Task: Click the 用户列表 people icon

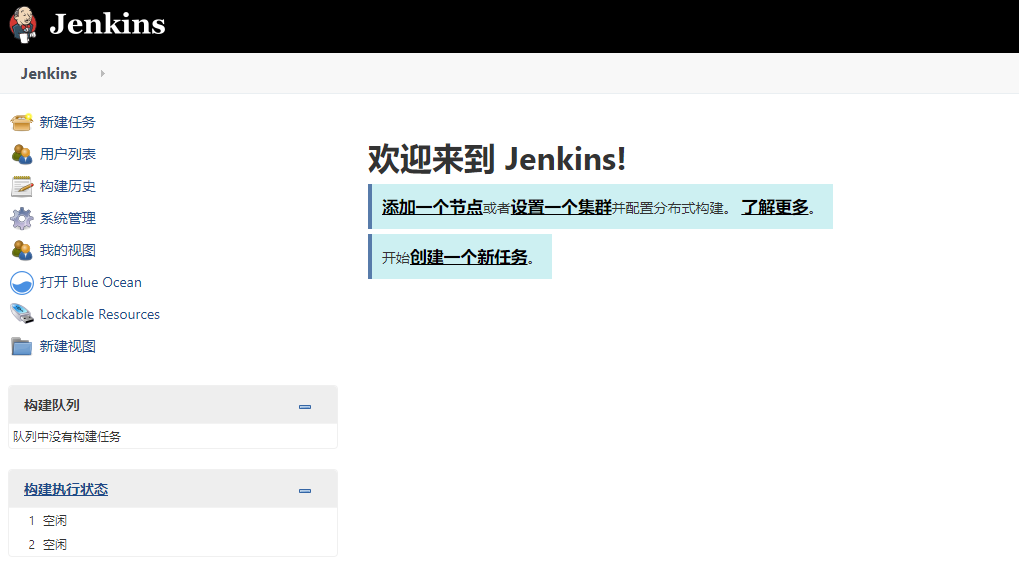Action: click(21, 154)
